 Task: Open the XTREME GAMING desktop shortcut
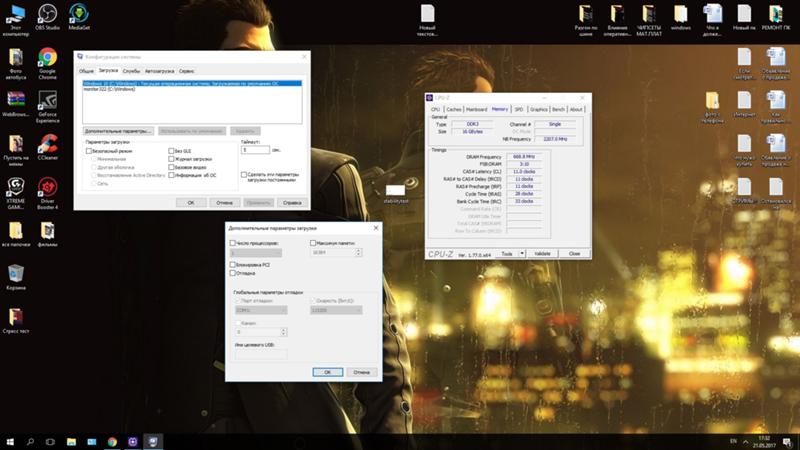click(16, 193)
